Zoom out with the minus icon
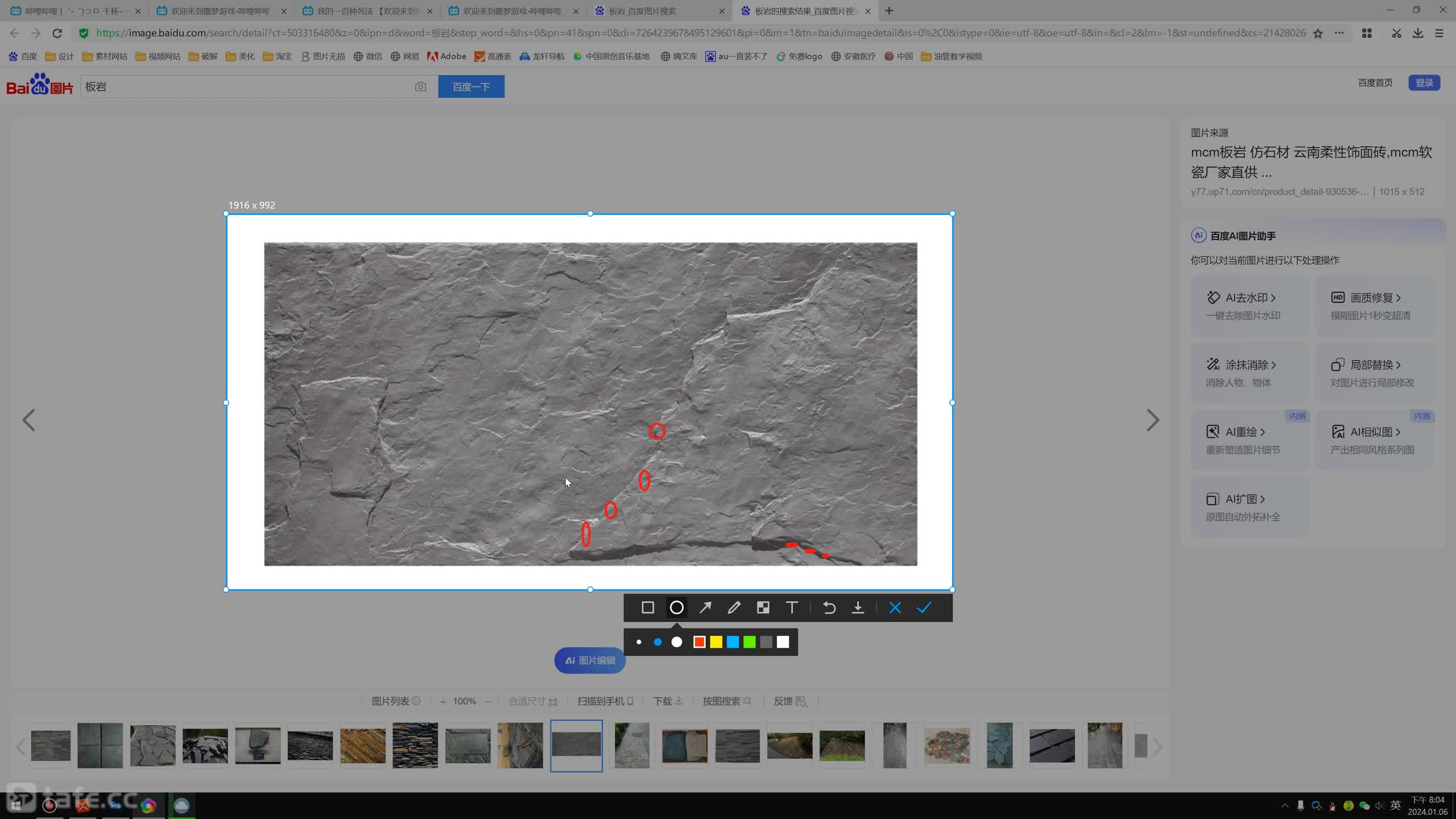Screen dimensions: 1456x819 488,702
